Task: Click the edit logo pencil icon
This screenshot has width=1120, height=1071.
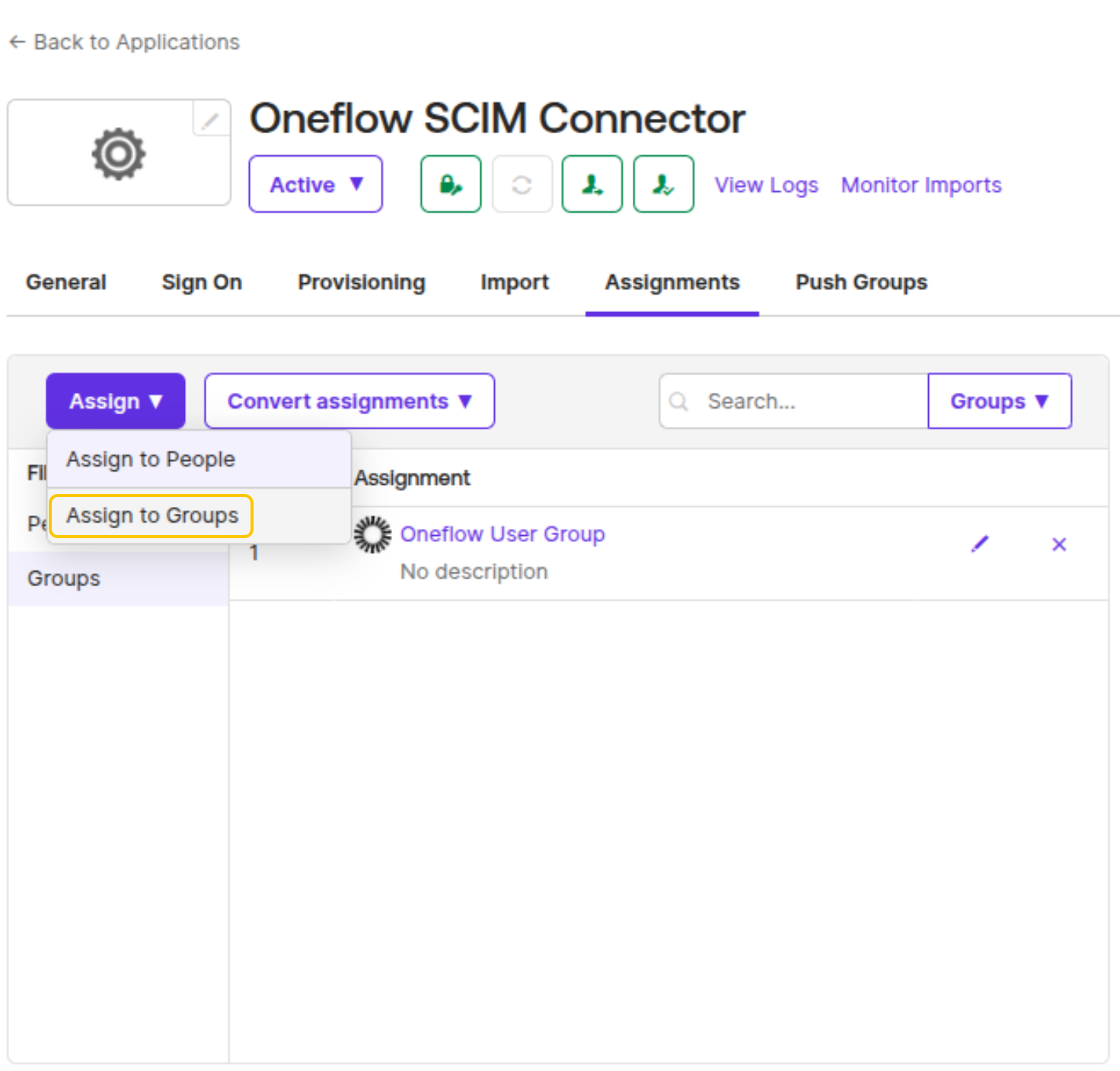Action: tap(210, 120)
